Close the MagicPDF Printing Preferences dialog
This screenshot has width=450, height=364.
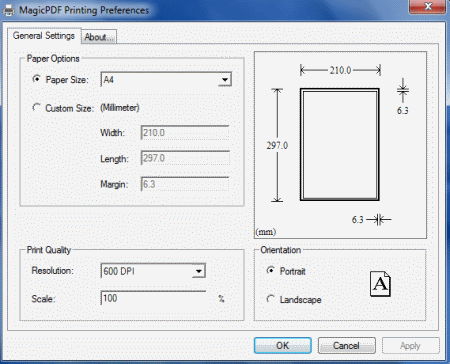pos(427,7)
